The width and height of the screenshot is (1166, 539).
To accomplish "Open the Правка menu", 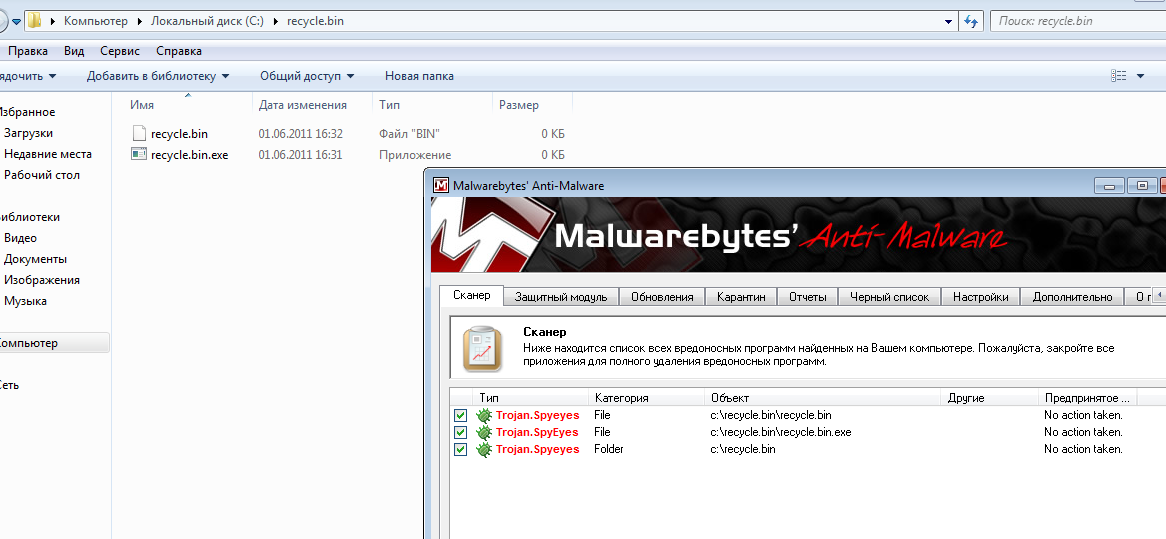I will [x=28, y=51].
